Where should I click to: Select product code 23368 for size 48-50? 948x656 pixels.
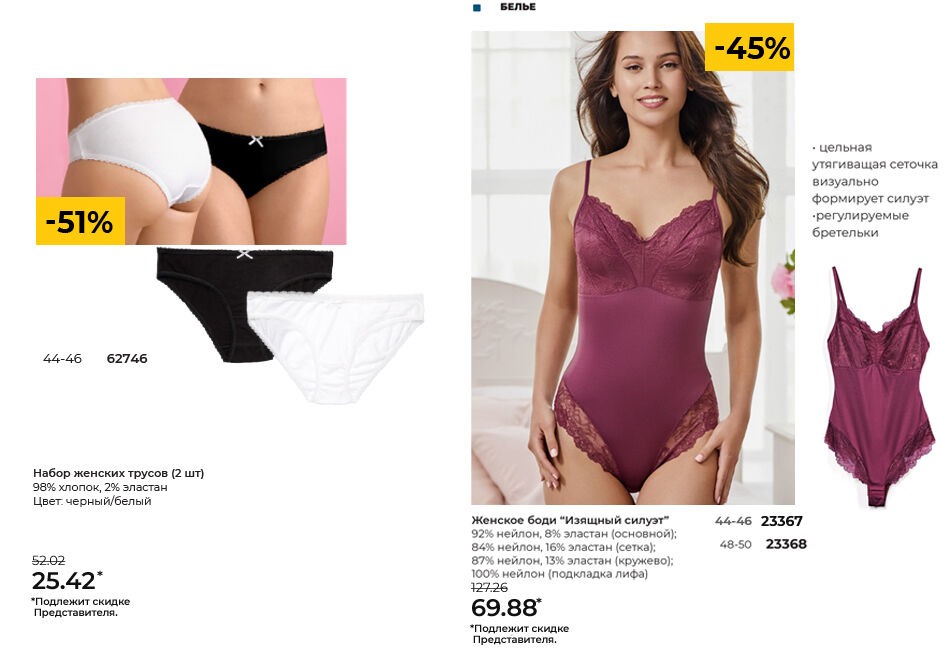tap(786, 544)
